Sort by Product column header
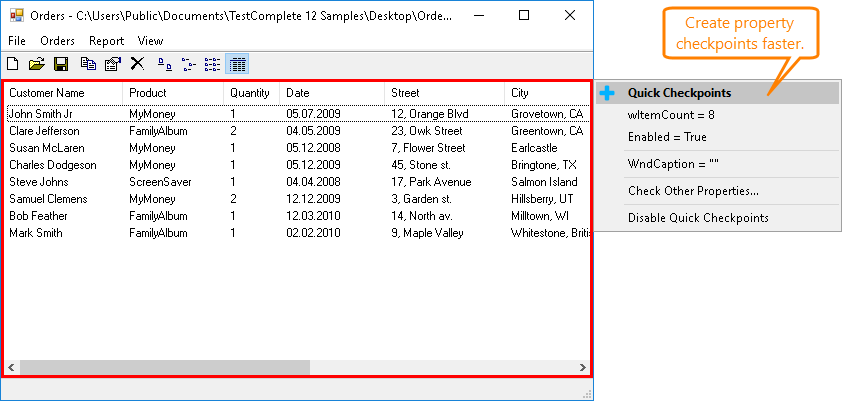This screenshot has height=401, width=842. pyautogui.click(x=173, y=93)
